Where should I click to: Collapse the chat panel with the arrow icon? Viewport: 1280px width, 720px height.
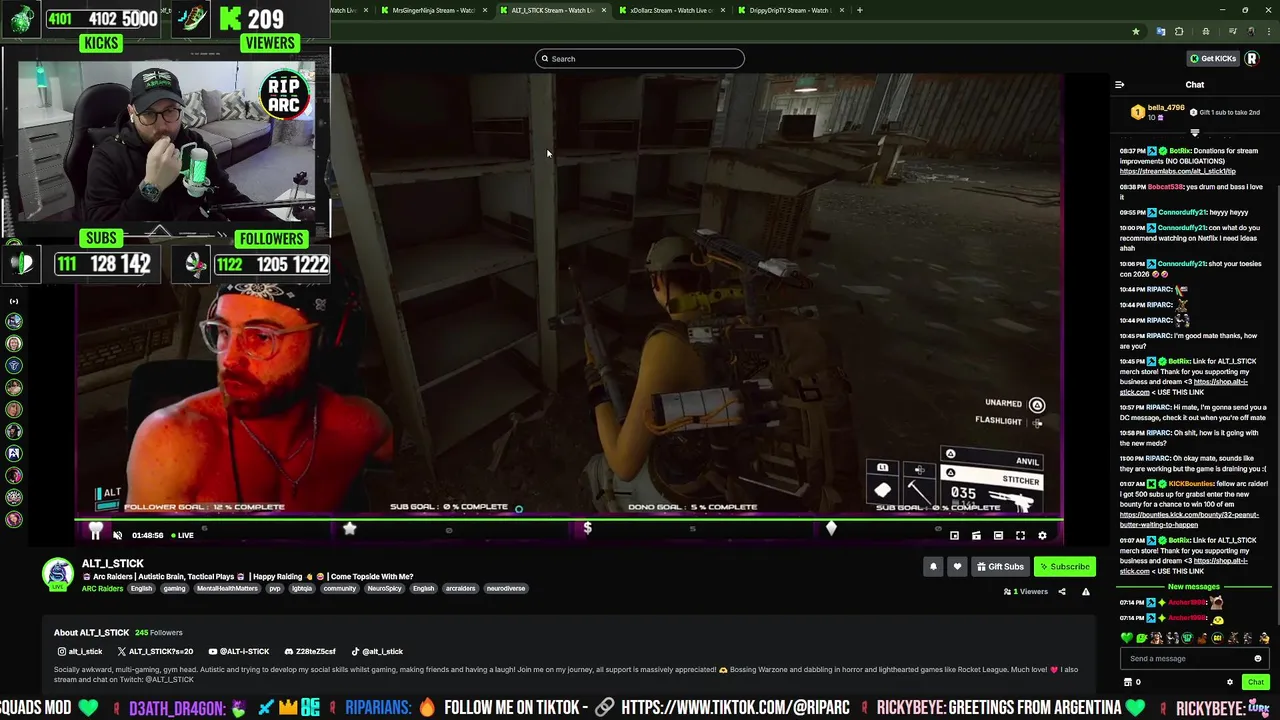1119,85
